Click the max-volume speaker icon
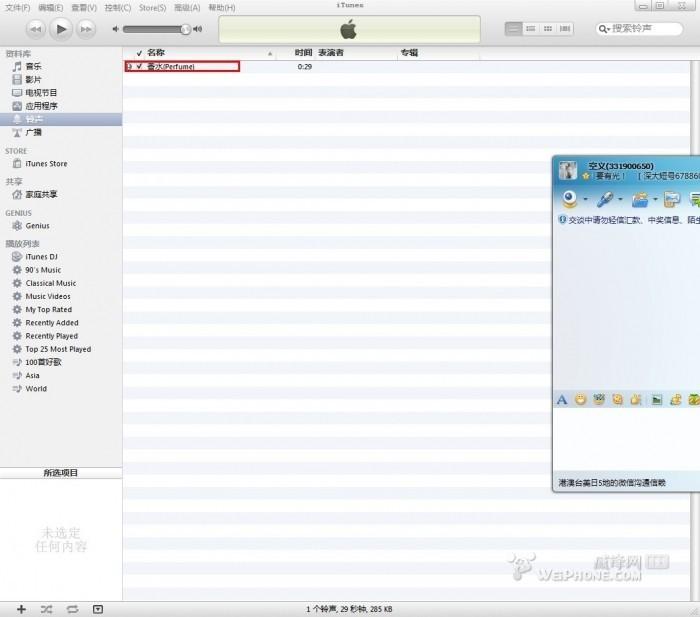The height and width of the screenshot is (617, 700). coord(197,29)
